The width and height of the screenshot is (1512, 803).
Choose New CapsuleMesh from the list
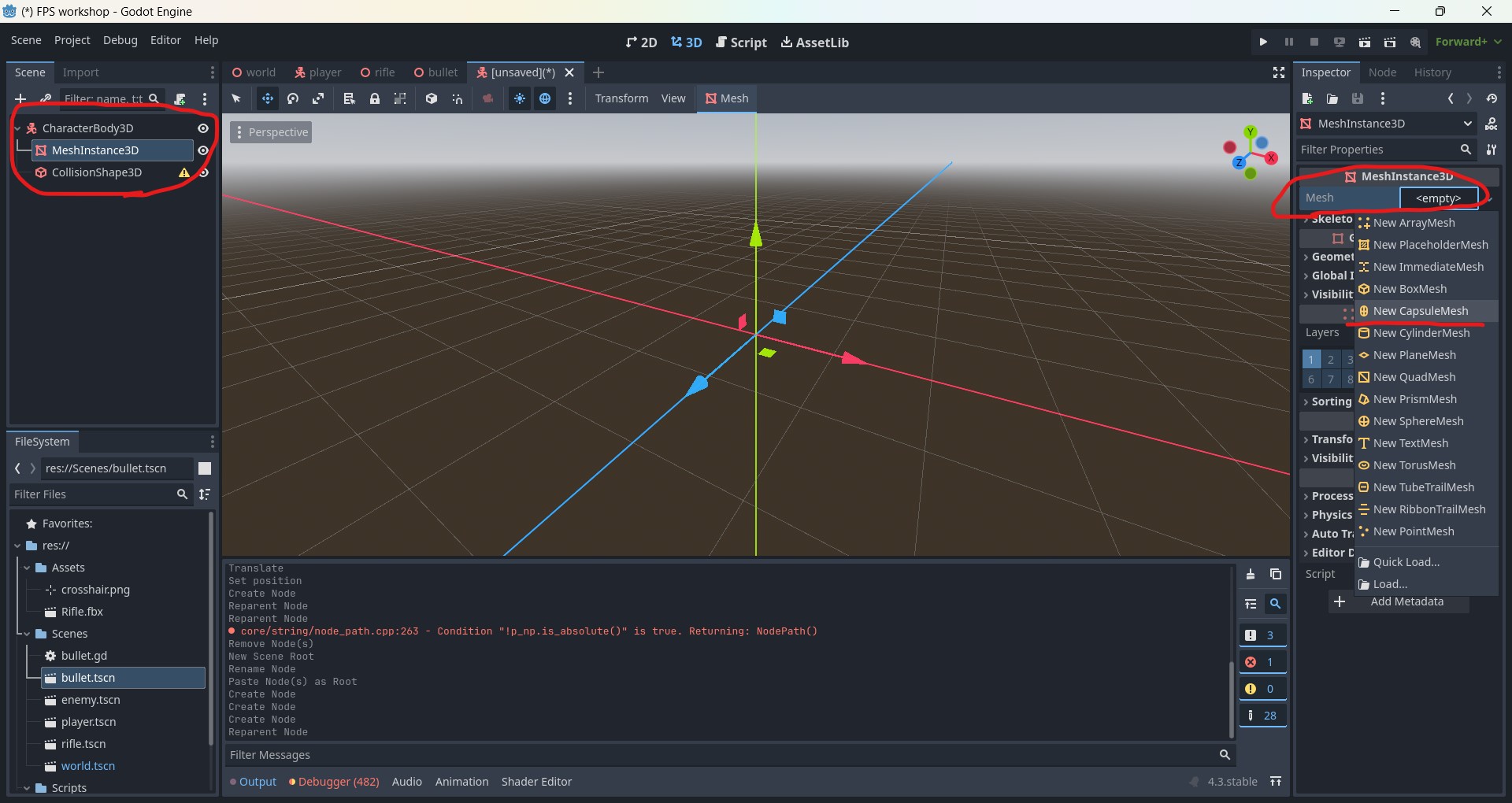1420,311
